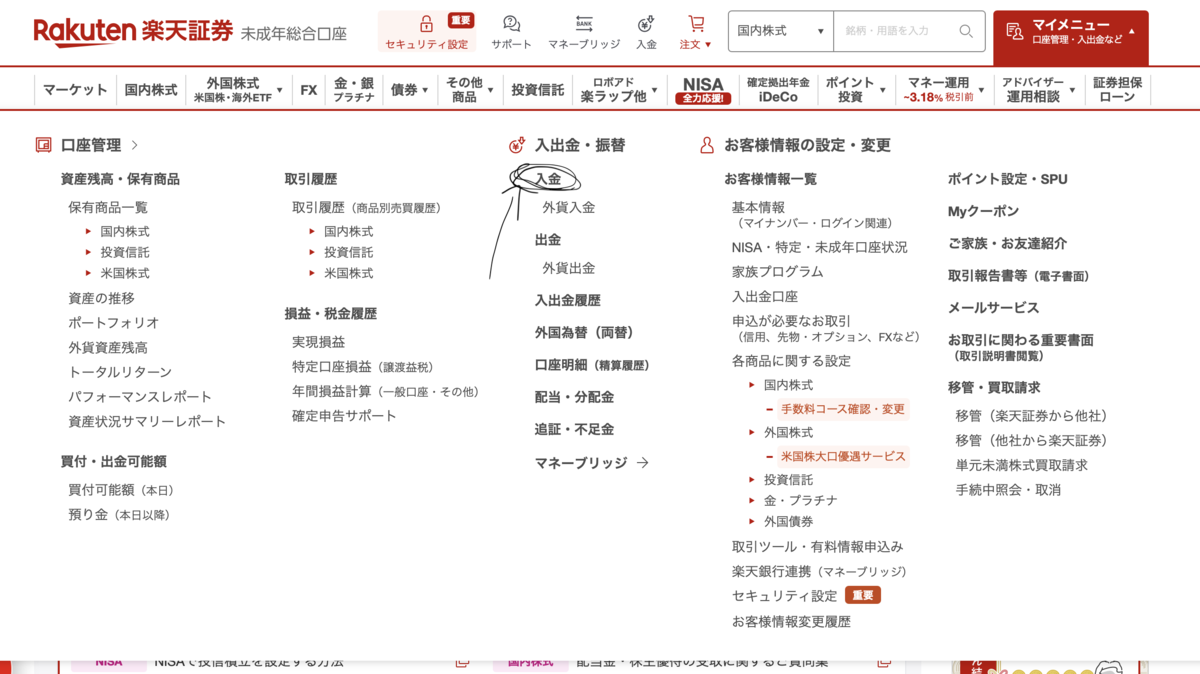This screenshot has height=674, width=1200.
Task: Open ポートフォリオ link
Action: click(x=114, y=323)
